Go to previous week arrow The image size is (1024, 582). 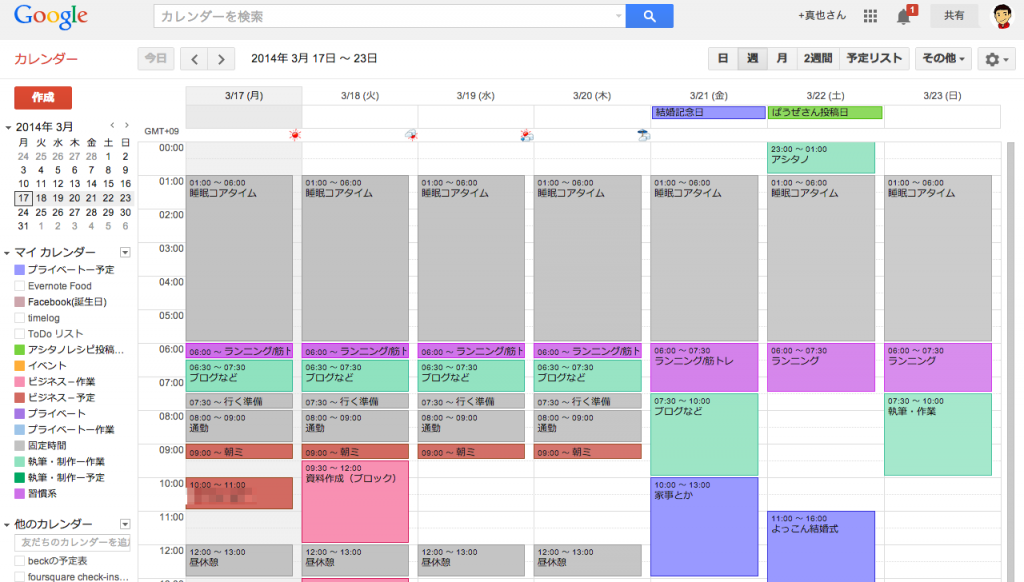point(195,59)
